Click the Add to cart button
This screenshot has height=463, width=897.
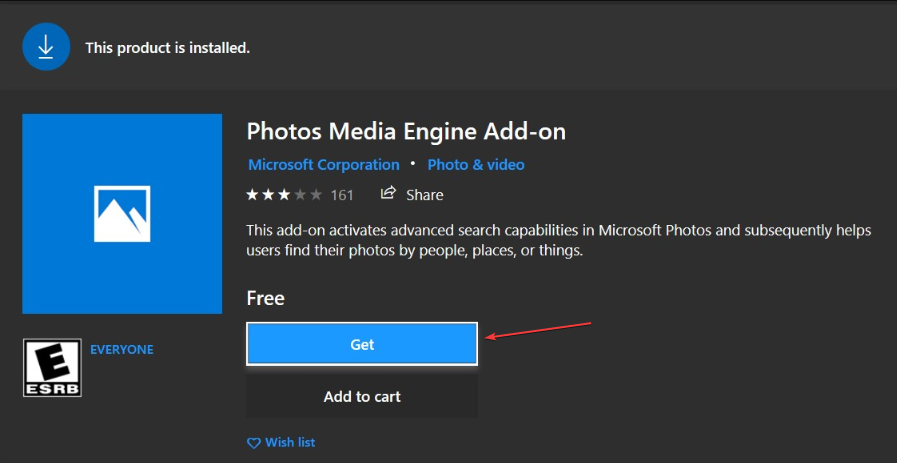click(362, 396)
